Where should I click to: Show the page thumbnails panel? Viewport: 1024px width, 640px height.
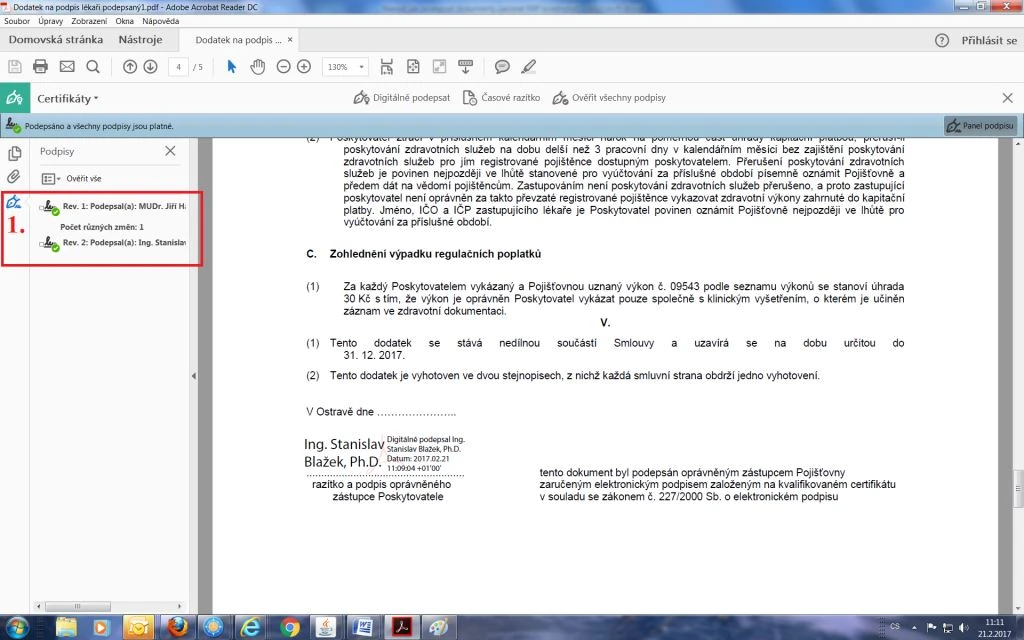coord(15,153)
